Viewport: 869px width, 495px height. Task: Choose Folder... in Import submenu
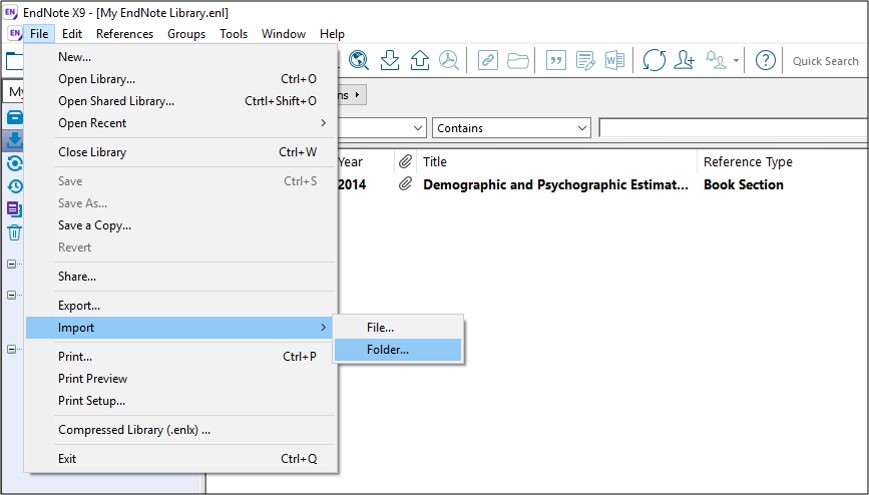(398, 350)
